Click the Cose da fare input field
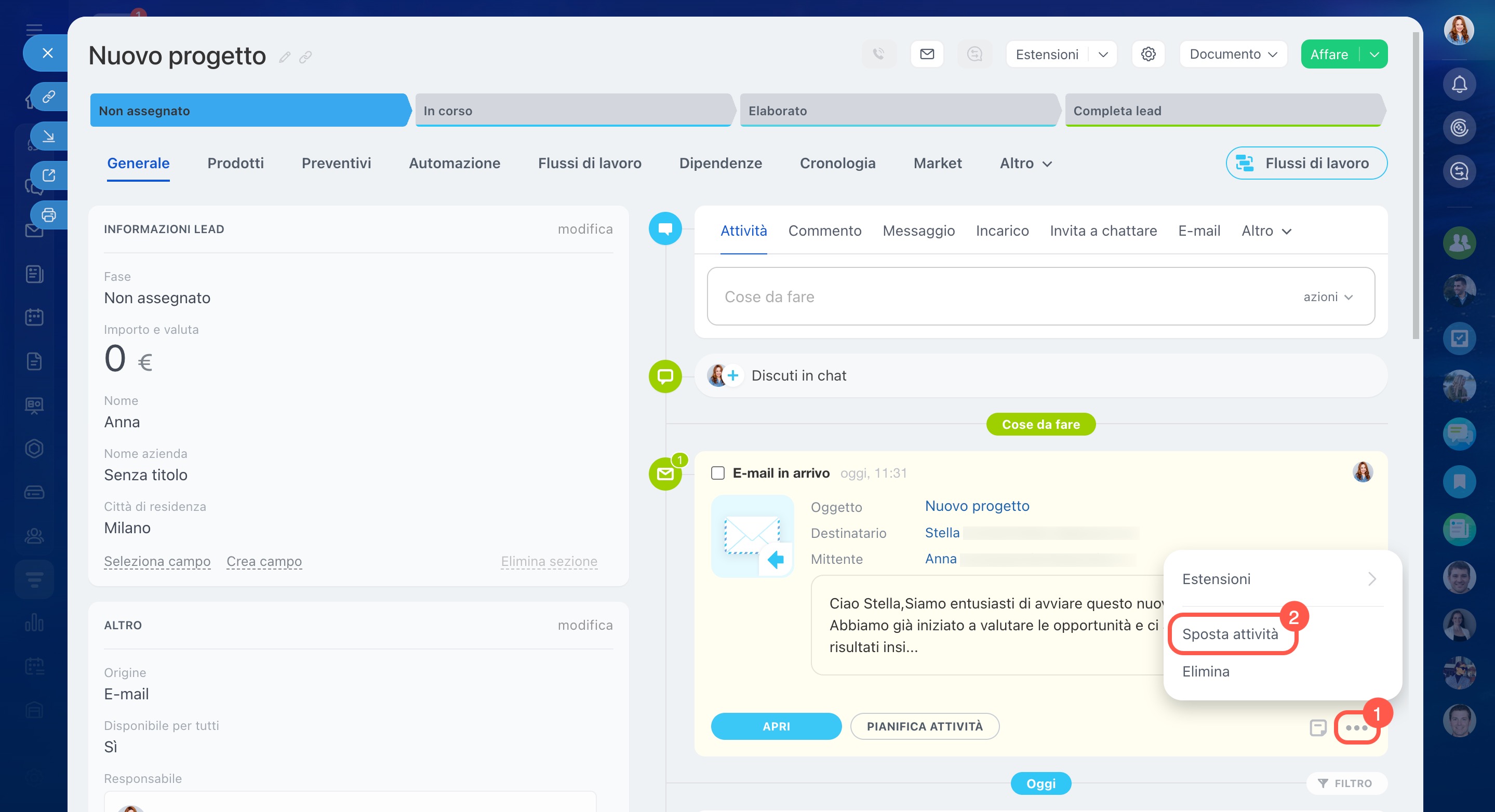Screen dimensions: 1495x812 (x=986, y=296)
